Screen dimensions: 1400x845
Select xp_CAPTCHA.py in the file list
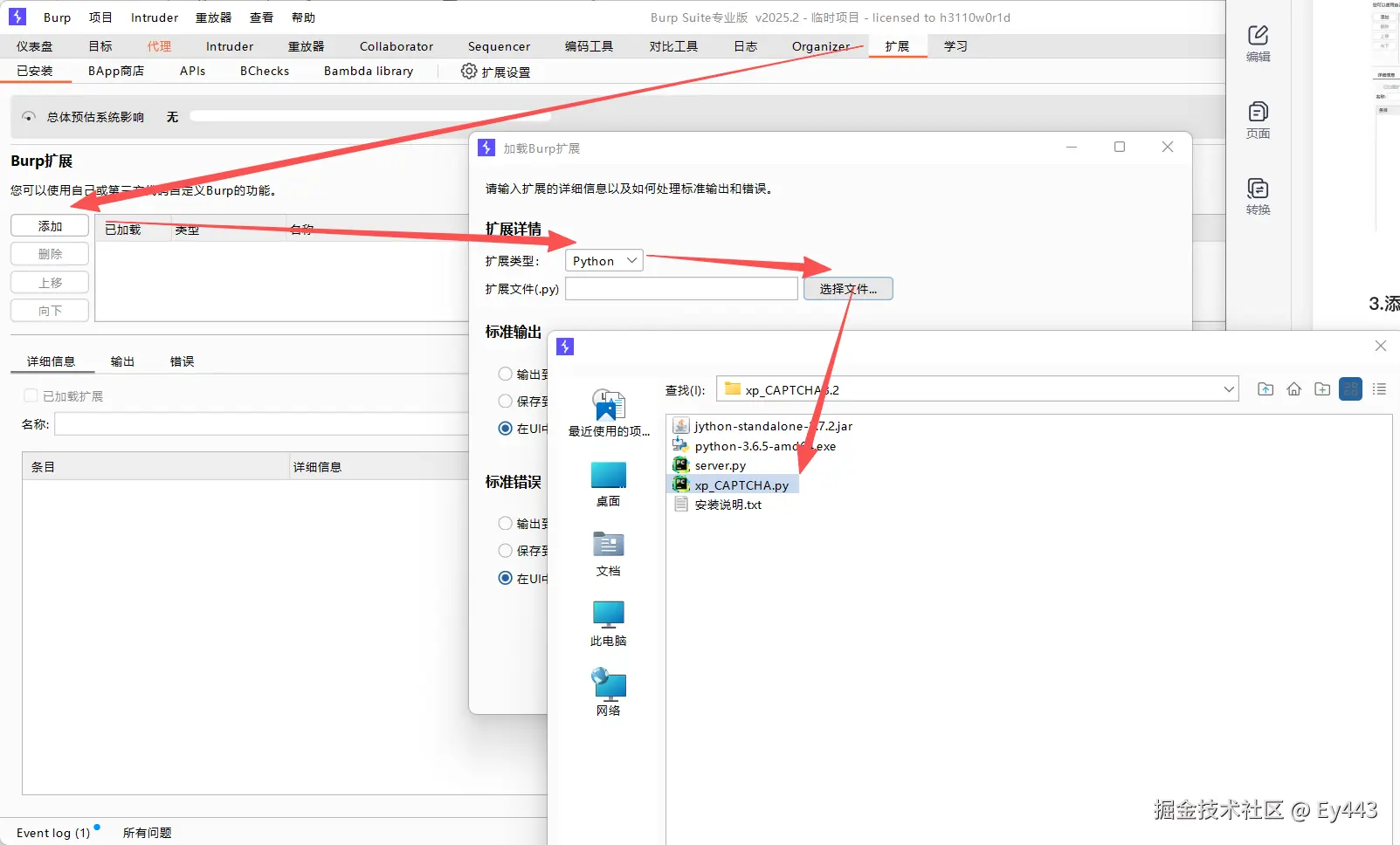click(x=732, y=484)
